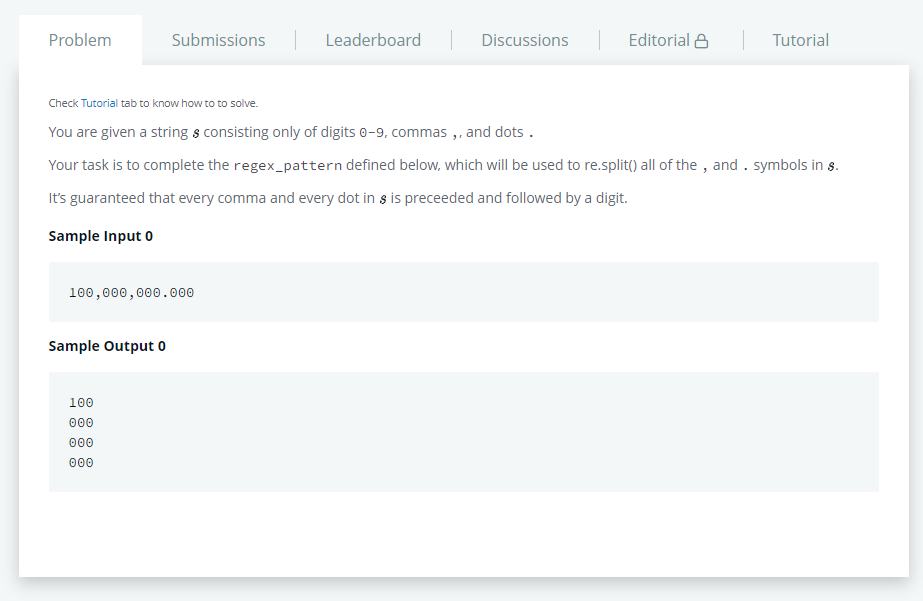923x601 pixels.
Task: Follow the blue Tutorial link in the hint
Action: point(99,103)
